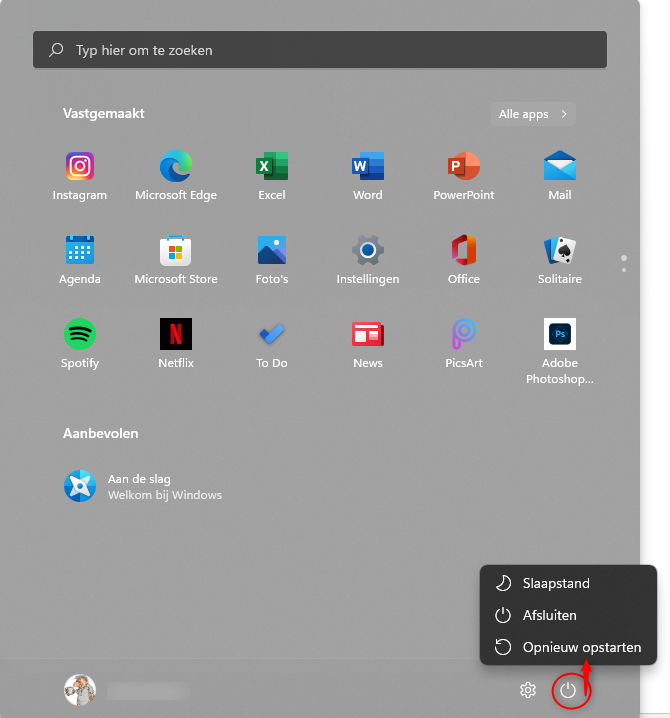Click the power button icon

(x=568, y=690)
